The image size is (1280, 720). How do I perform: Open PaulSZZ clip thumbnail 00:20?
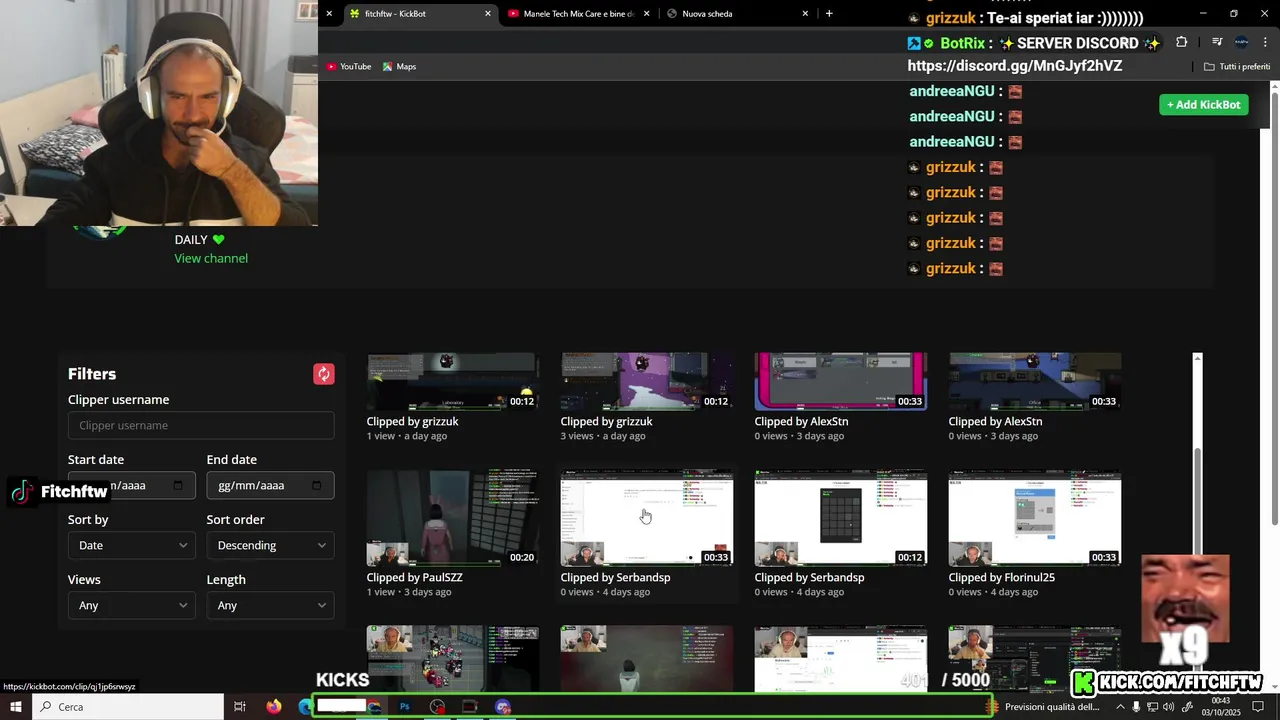[x=452, y=518]
